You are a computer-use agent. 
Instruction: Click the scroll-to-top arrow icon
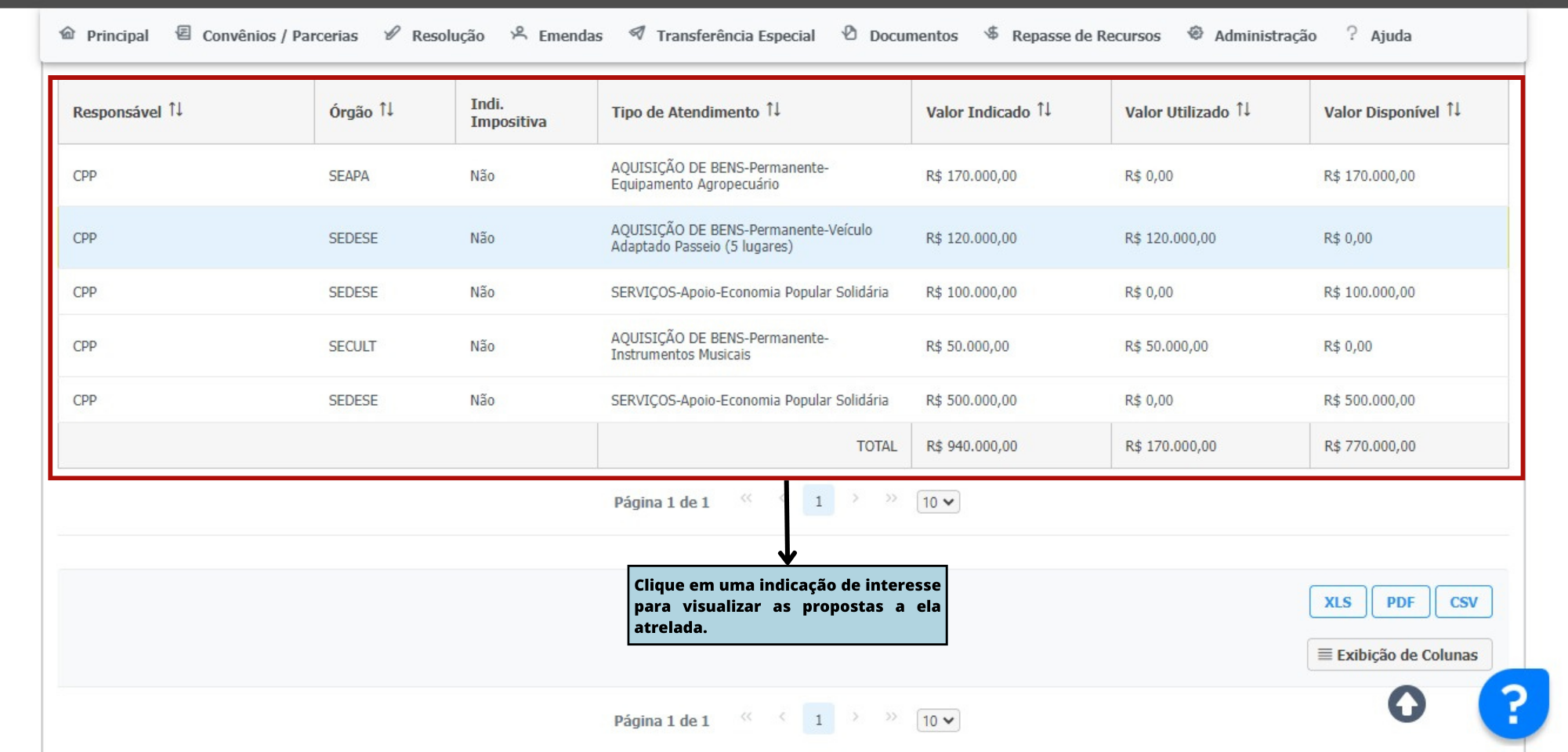click(1407, 703)
